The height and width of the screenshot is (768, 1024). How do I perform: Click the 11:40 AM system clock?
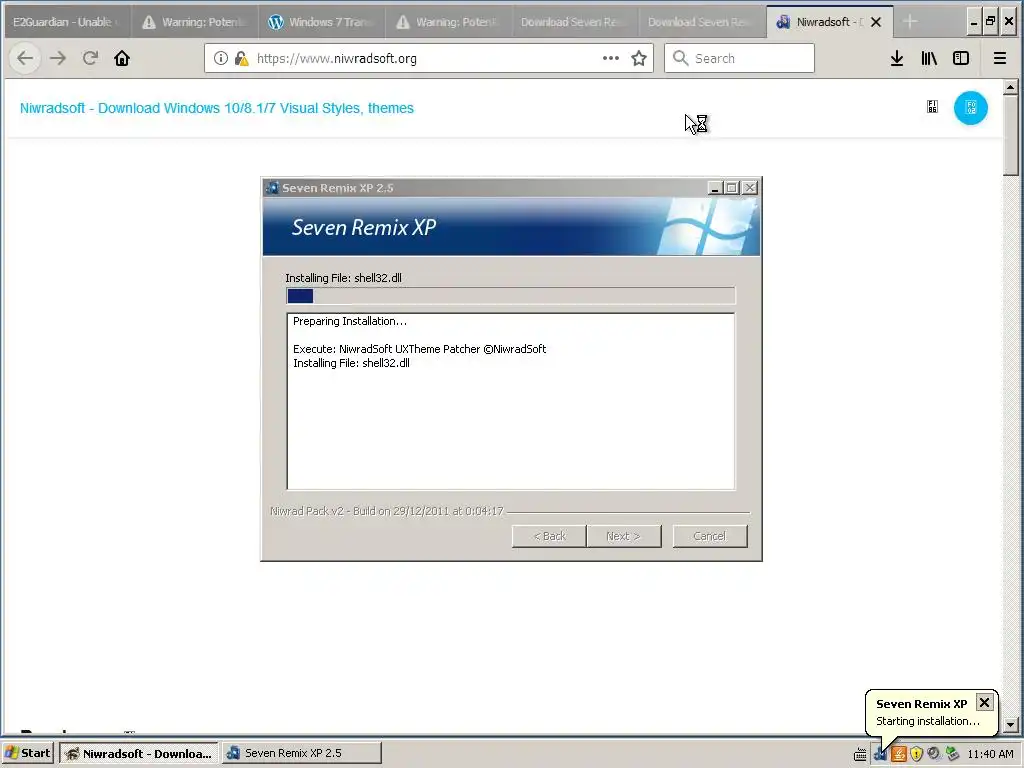[x=990, y=754]
